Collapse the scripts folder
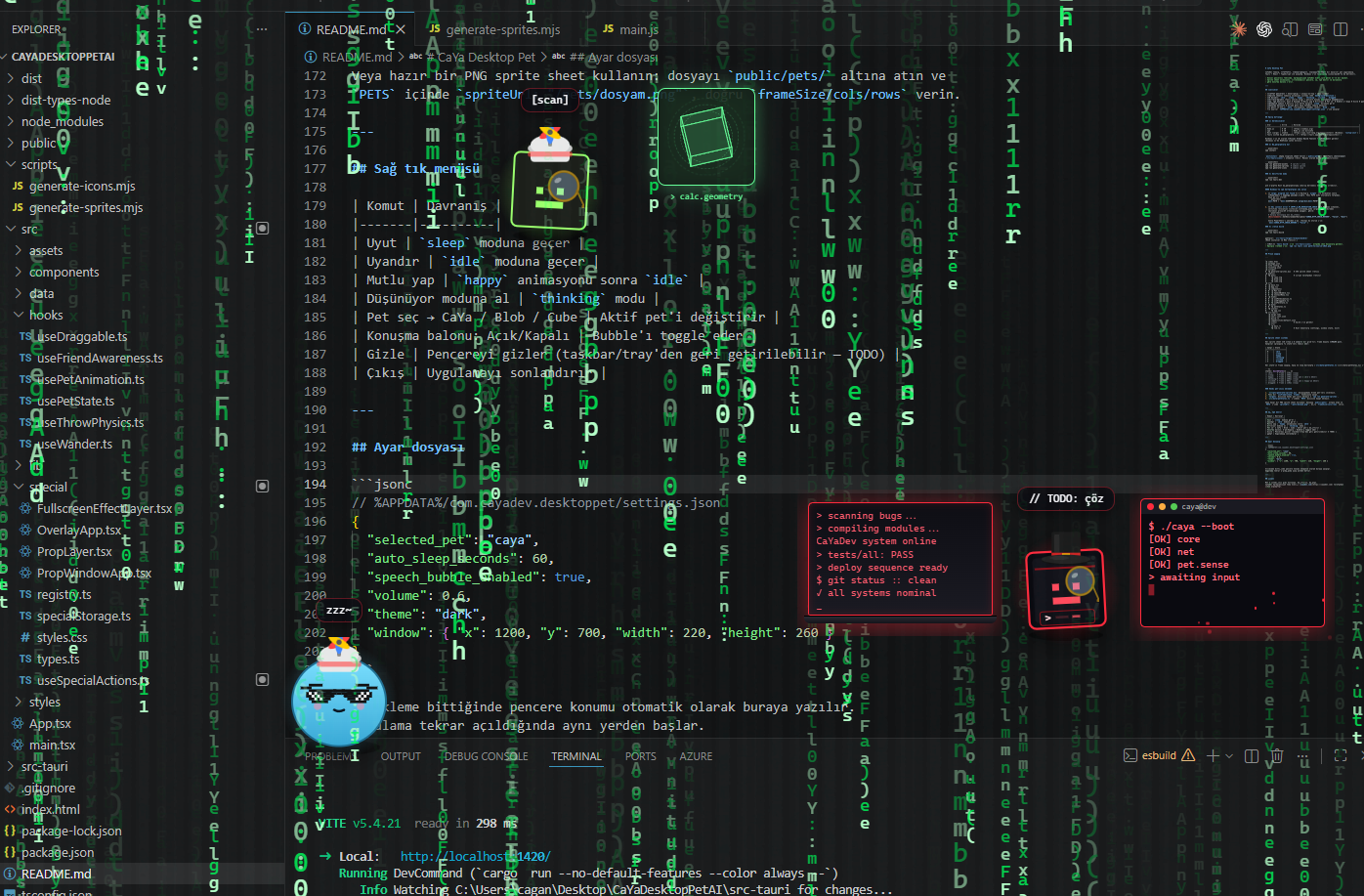The width and height of the screenshot is (1364, 896). [x=39, y=164]
